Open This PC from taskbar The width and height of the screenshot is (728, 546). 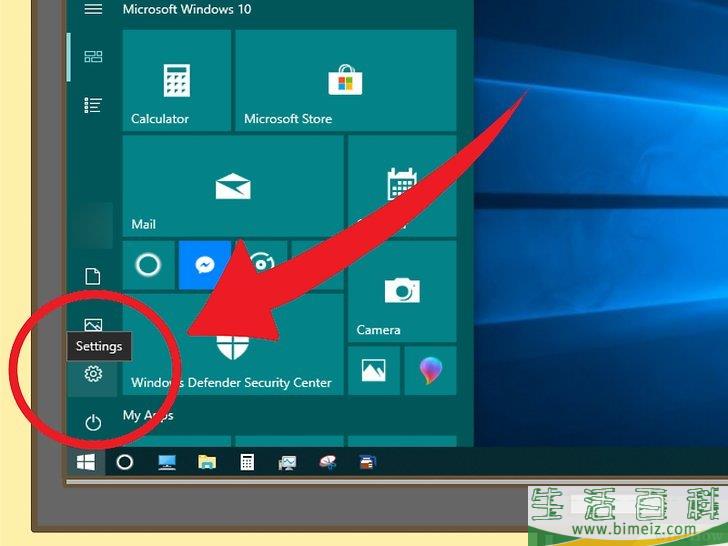(x=167, y=462)
